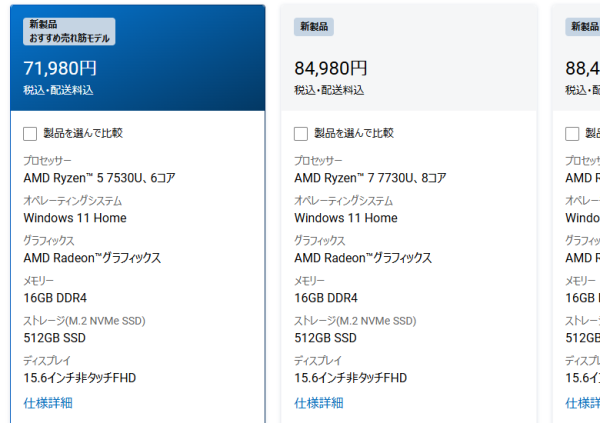Click 16GB DDR4 on the 84,980円 card
This screenshot has width=600, height=423.
click(x=326, y=298)
